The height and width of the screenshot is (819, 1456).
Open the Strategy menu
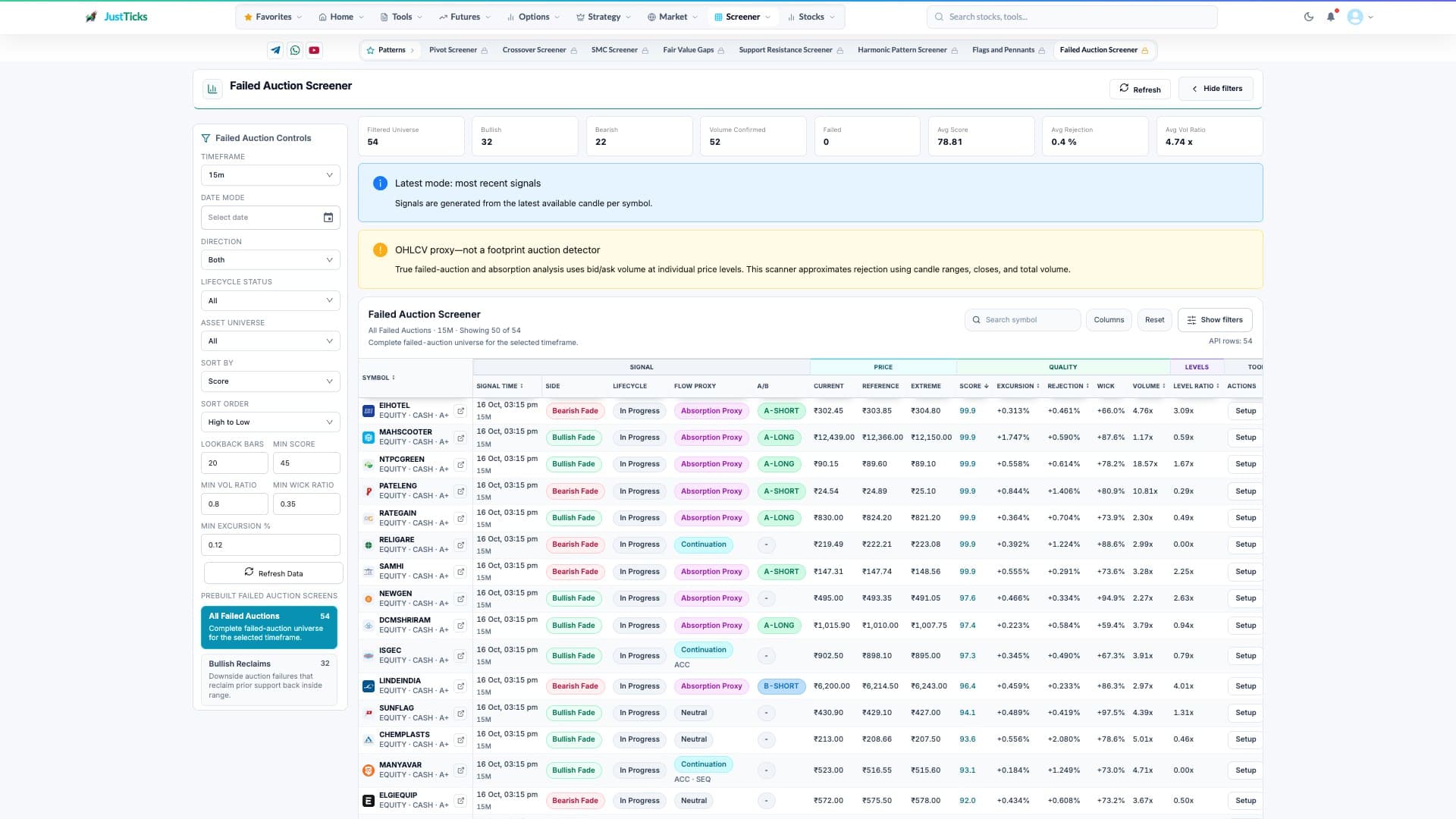point(604,17)
